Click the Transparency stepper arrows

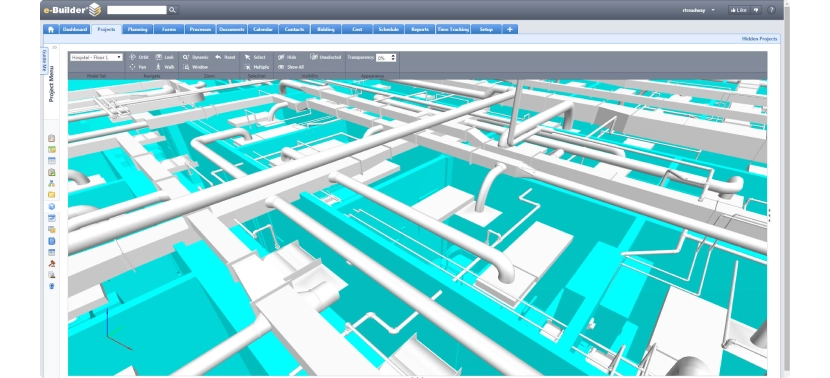tap(393, 58)
